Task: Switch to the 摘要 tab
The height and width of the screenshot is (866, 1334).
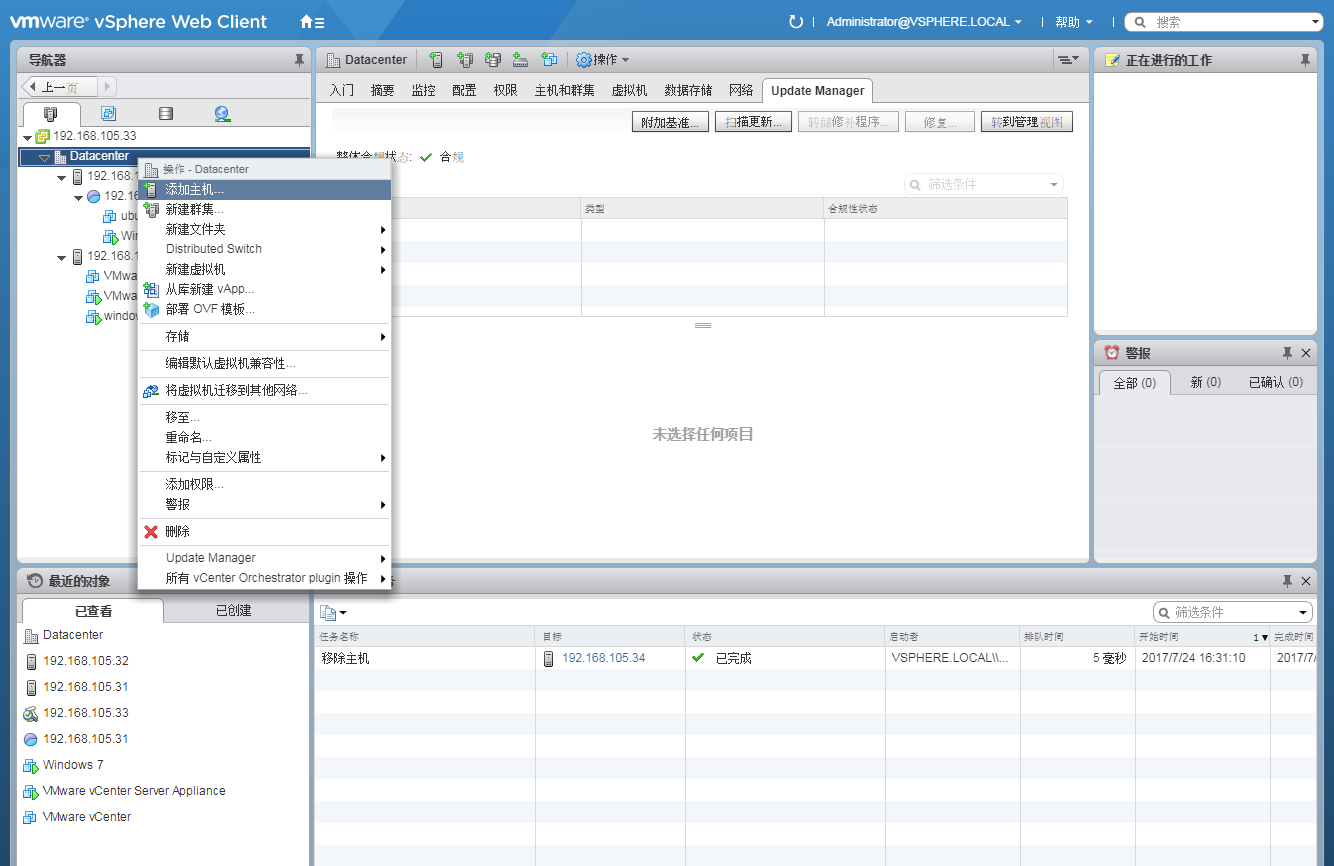Action: (382, 90)
